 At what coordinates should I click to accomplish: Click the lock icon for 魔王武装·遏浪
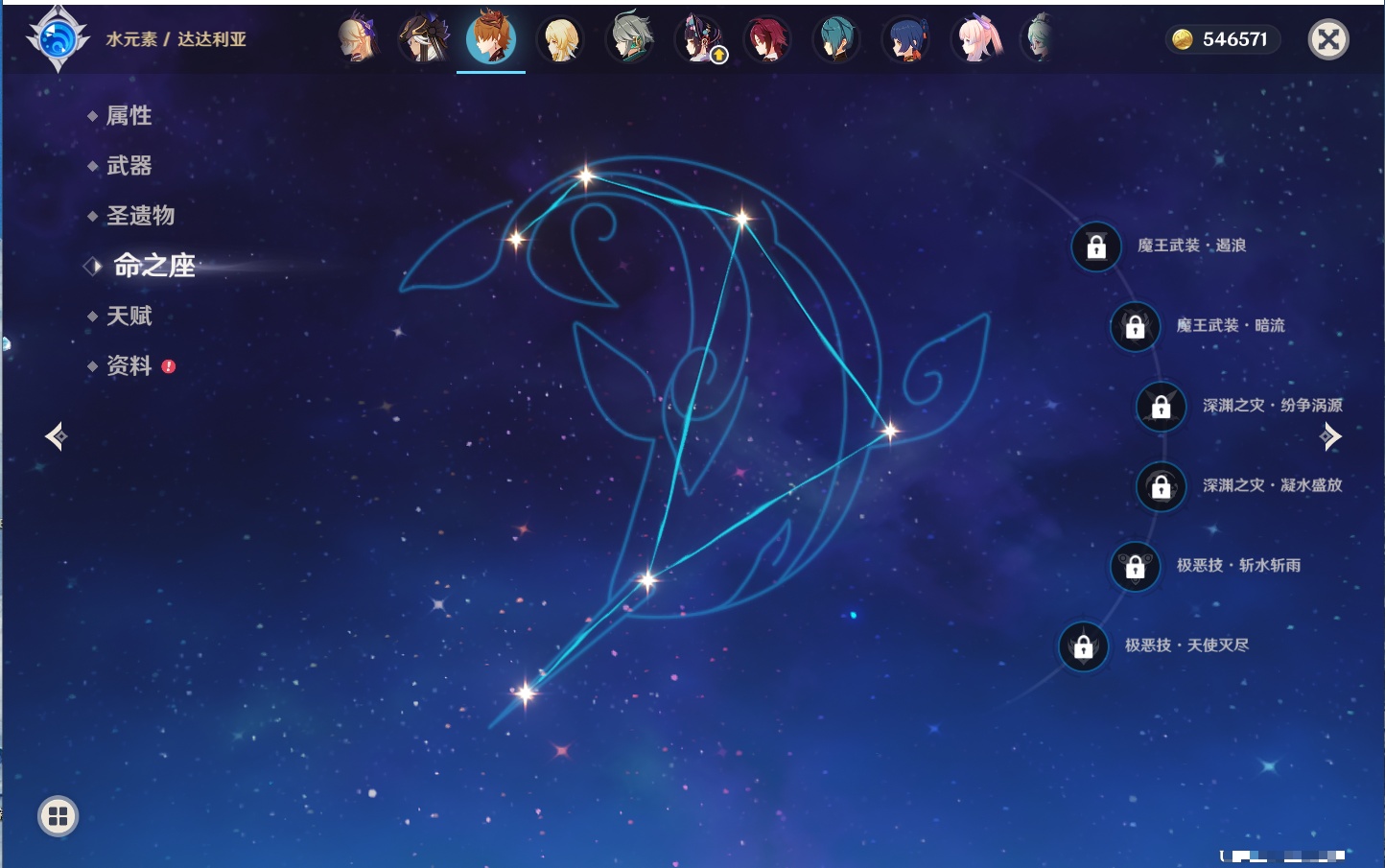tap(1096, 246)
